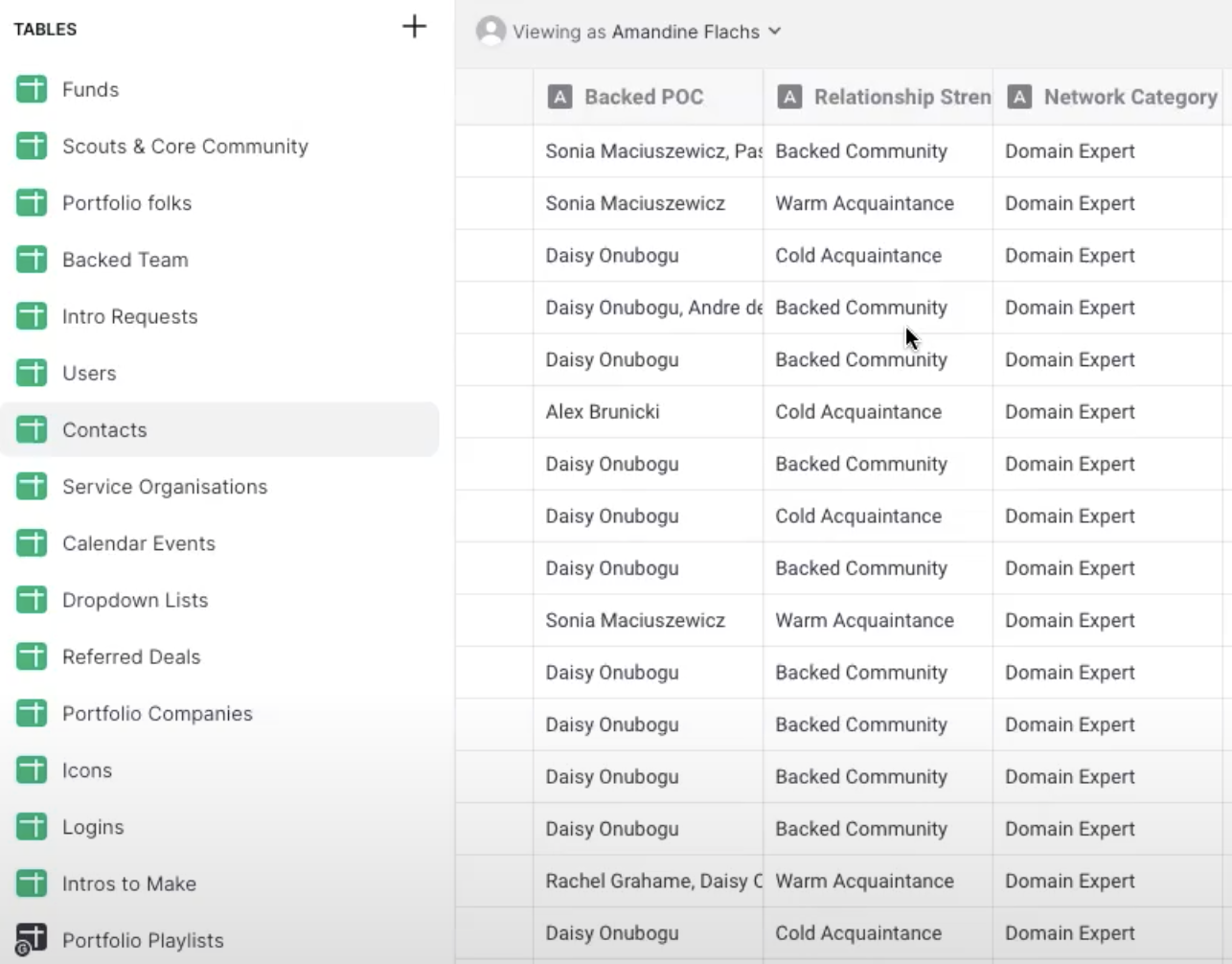Click the Backed Team table icon

point(32,259)
